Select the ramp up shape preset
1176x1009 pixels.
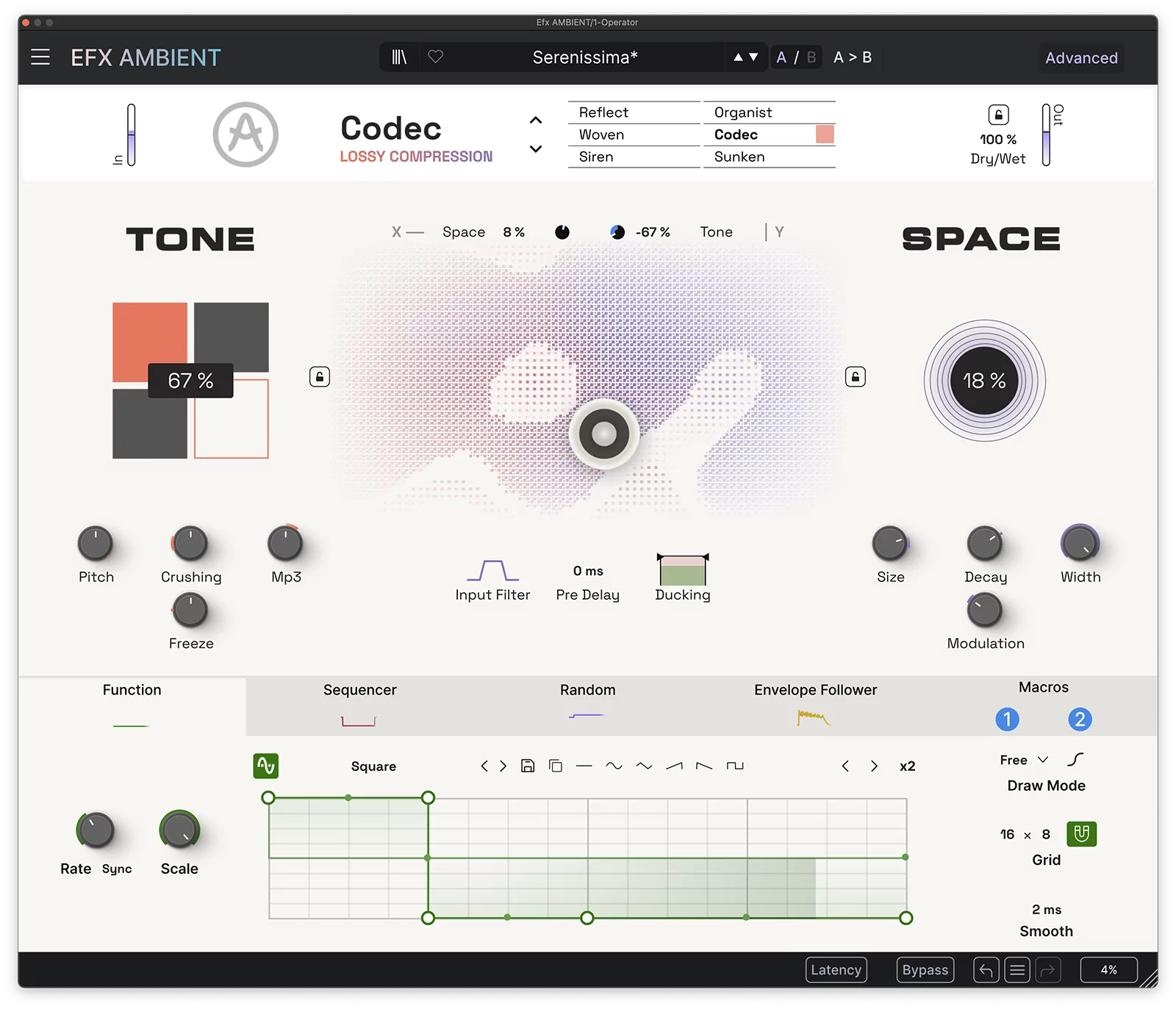[x=673, y=766]
